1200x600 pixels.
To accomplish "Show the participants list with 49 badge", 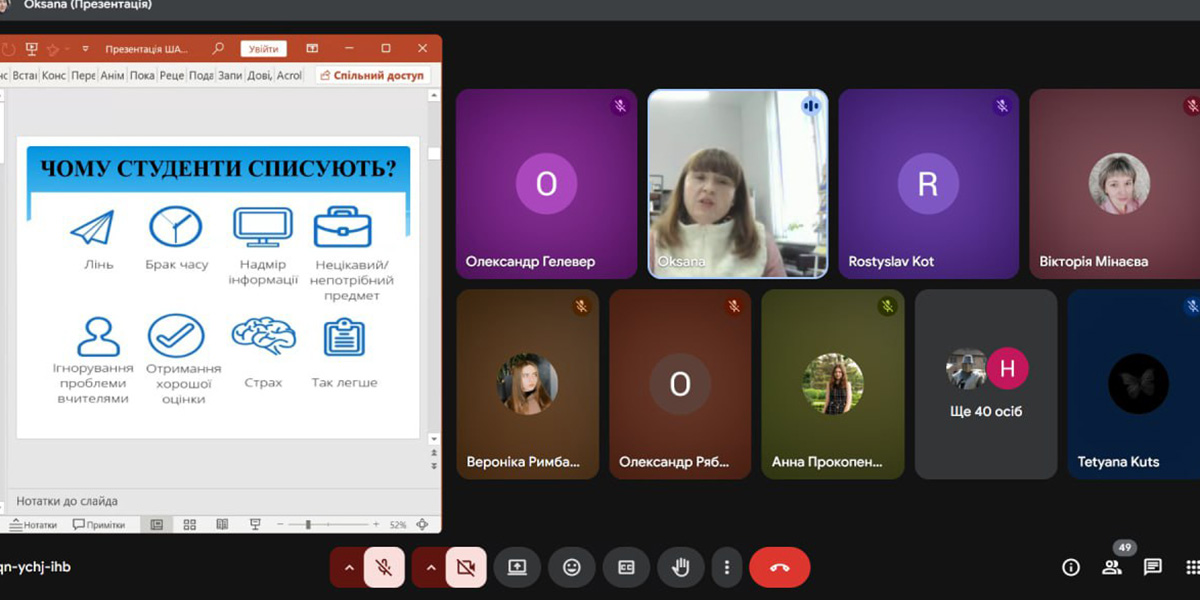I will pyautogui.click(x=1112, y=567).
